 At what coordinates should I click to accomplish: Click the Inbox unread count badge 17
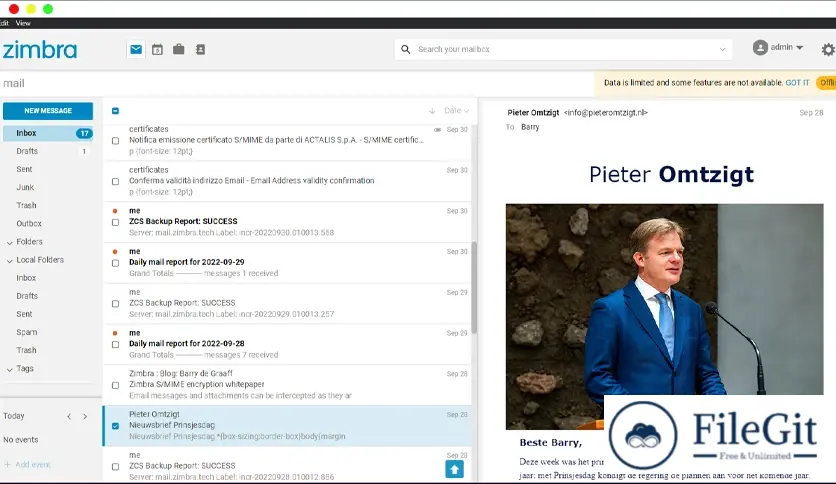coord(84,133)
